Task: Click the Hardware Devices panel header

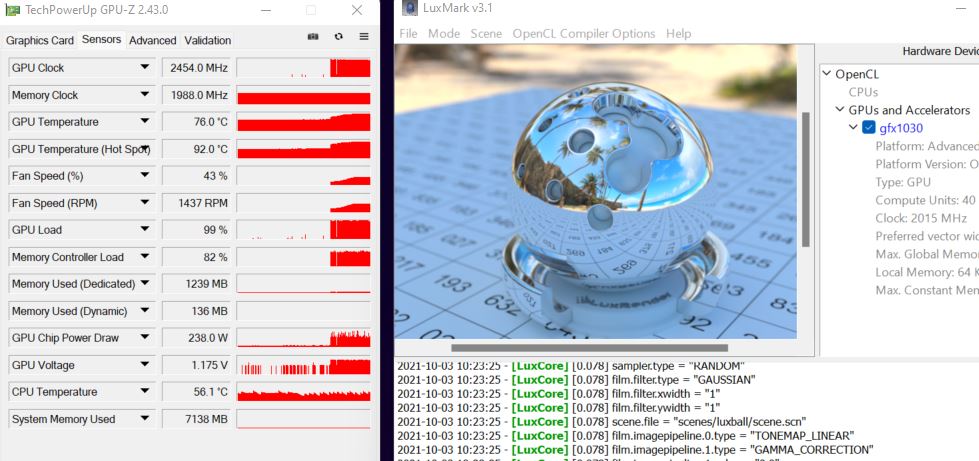Action: (x=940, y=52)
